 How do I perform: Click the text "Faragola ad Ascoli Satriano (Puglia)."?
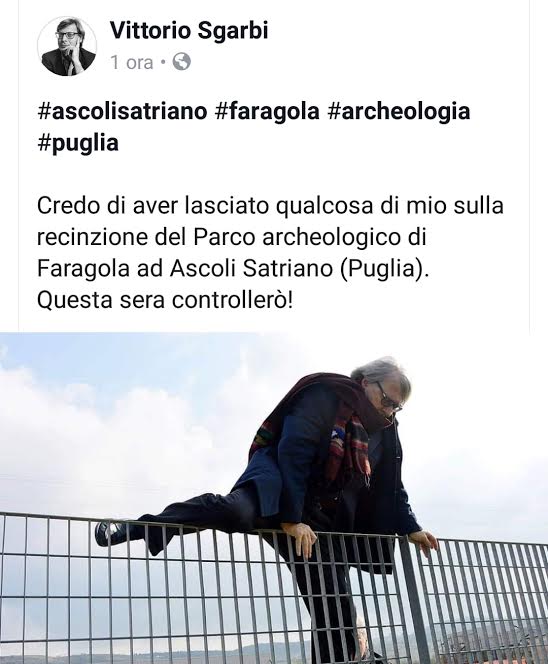(x=233, y=268)
